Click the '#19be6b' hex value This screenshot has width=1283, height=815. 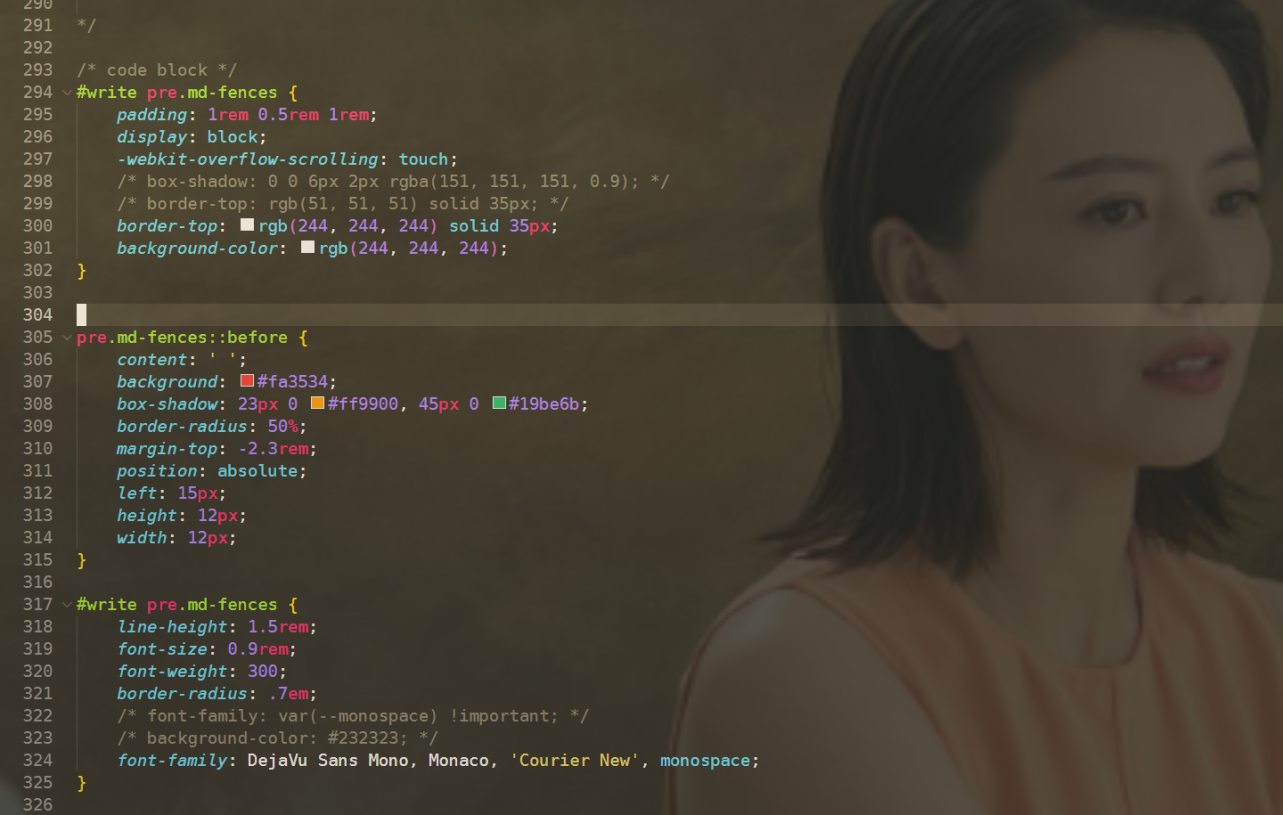click(545, 404)
